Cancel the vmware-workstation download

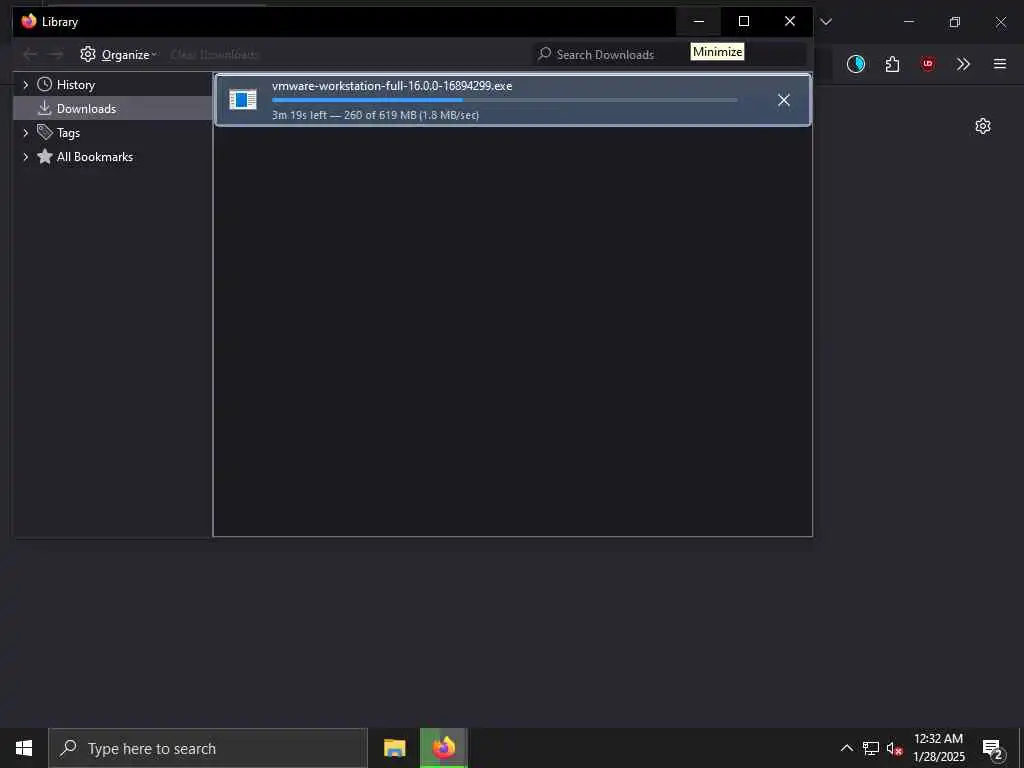(x=784, y=100)
